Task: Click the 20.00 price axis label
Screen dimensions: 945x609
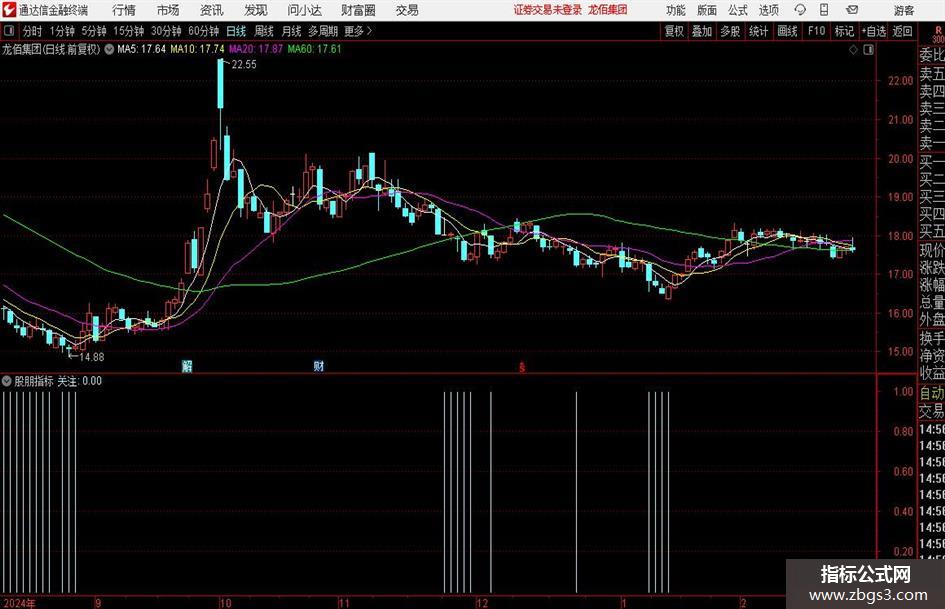Action: coord(900,159)
